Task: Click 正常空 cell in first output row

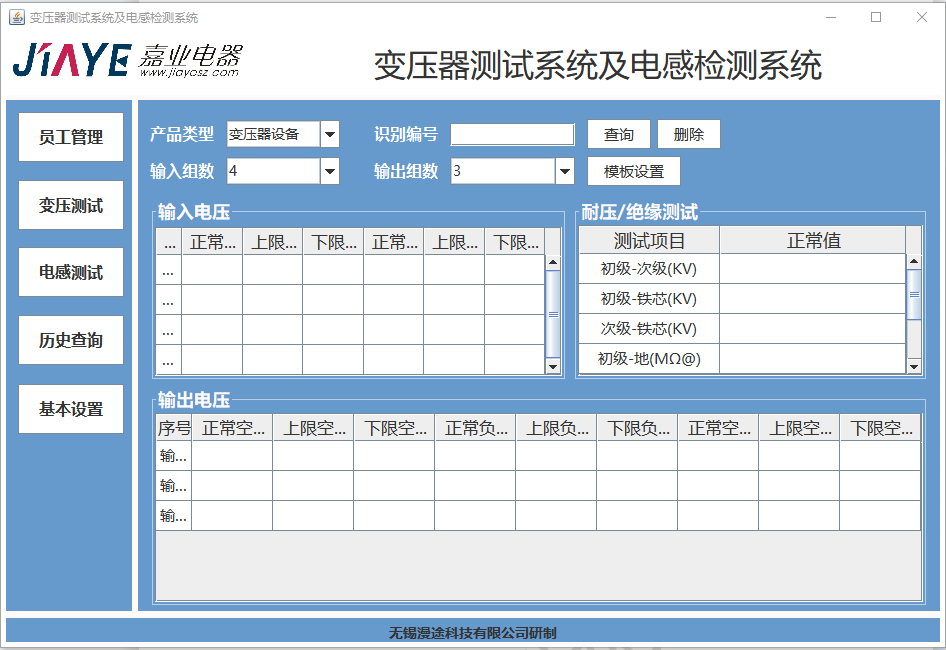Action: pyautogui.click(x=232, y=456)
